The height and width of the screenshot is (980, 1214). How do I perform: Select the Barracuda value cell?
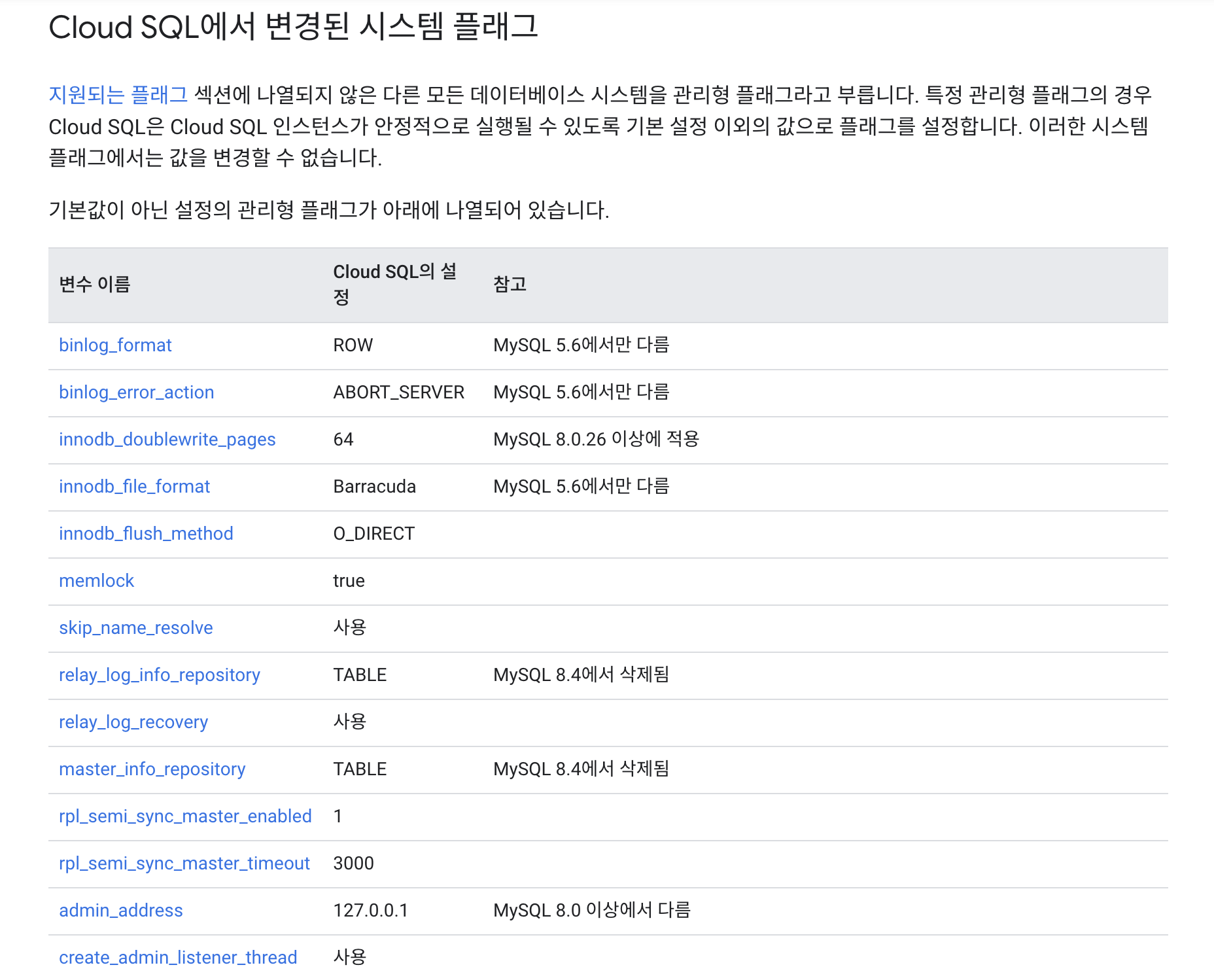tap(375, 487)
